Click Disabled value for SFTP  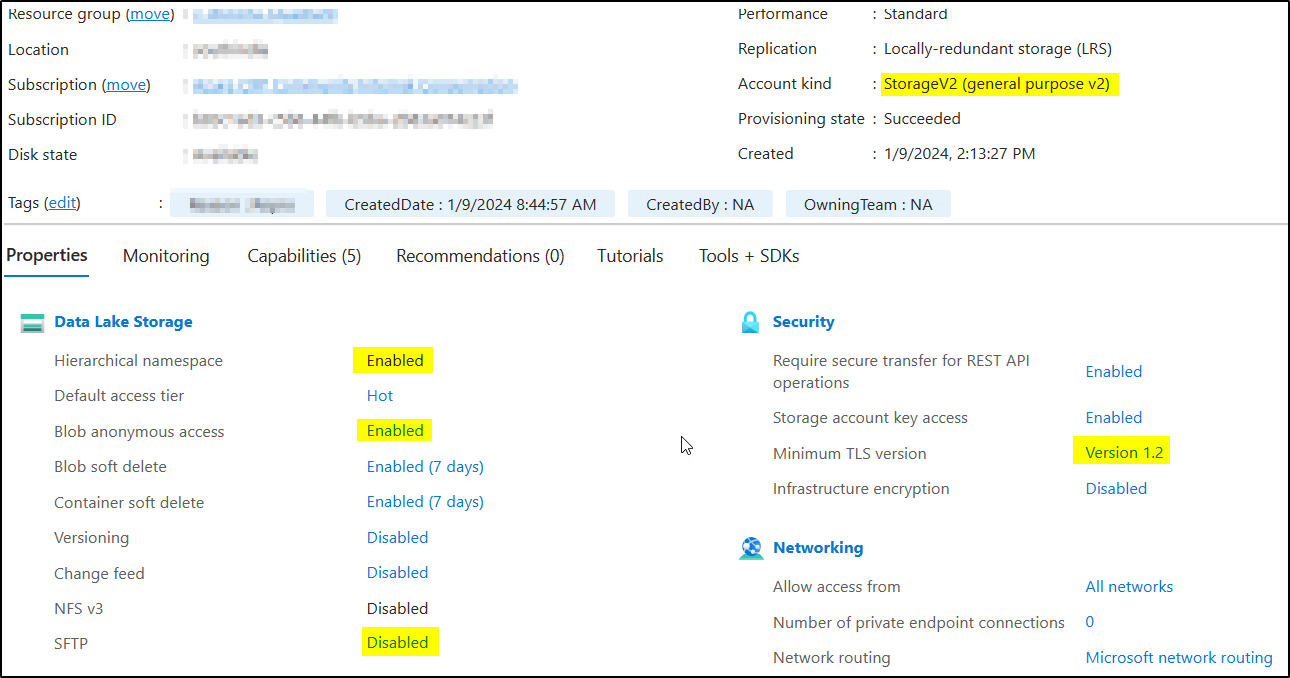(397, 643)
